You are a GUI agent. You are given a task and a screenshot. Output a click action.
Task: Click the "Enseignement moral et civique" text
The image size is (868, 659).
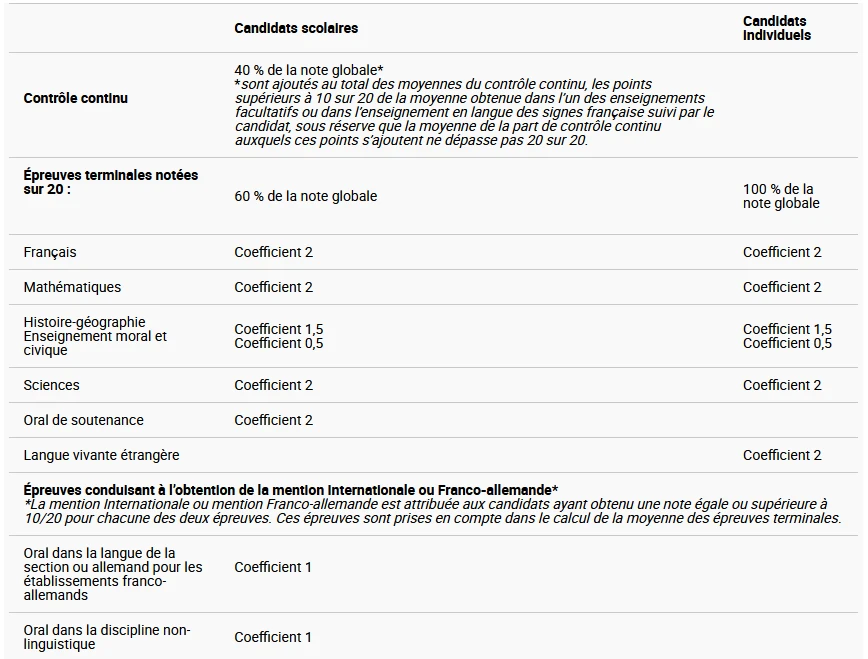click(94, 343)
